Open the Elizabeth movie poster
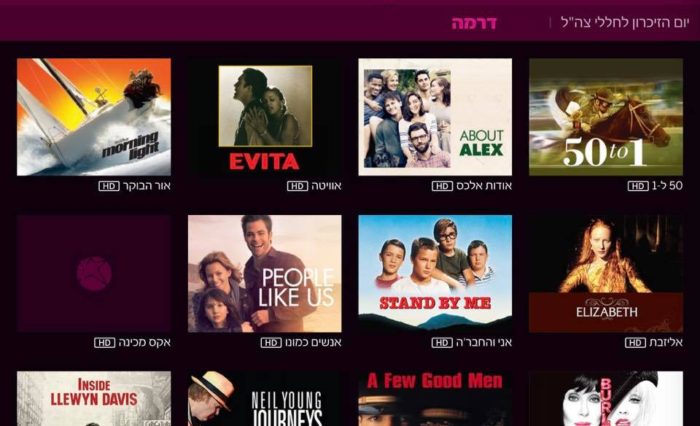Image resolution: width=700 pixels, height=426 pixels. pos(606,274)
